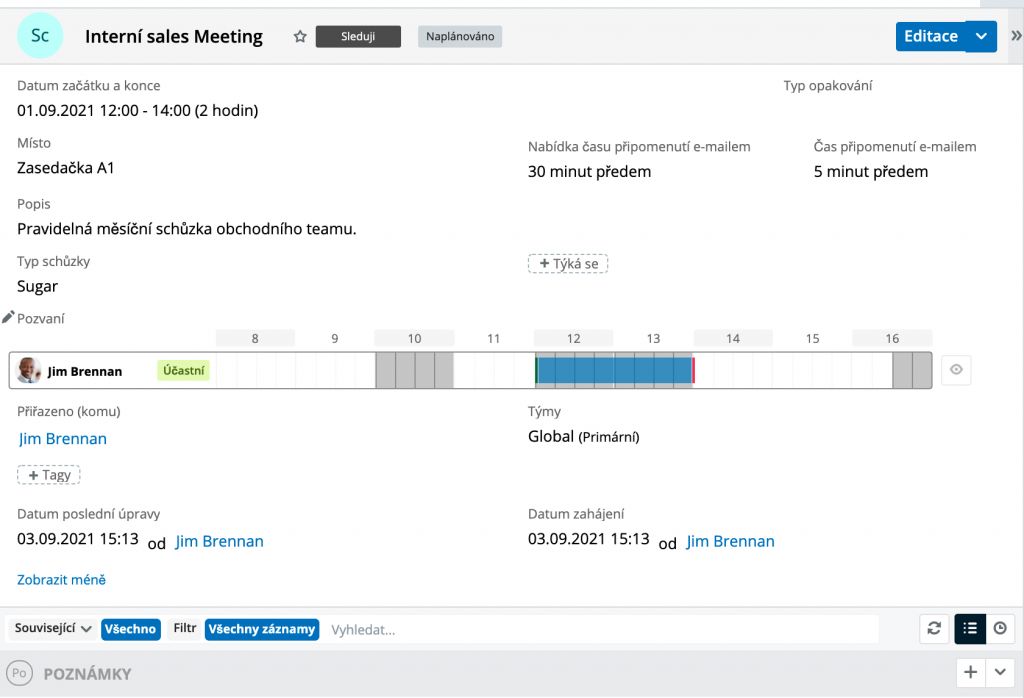Click the Vyhledat search field
The width and height of the screenshot is (1024, 698).
click(600, 629)
